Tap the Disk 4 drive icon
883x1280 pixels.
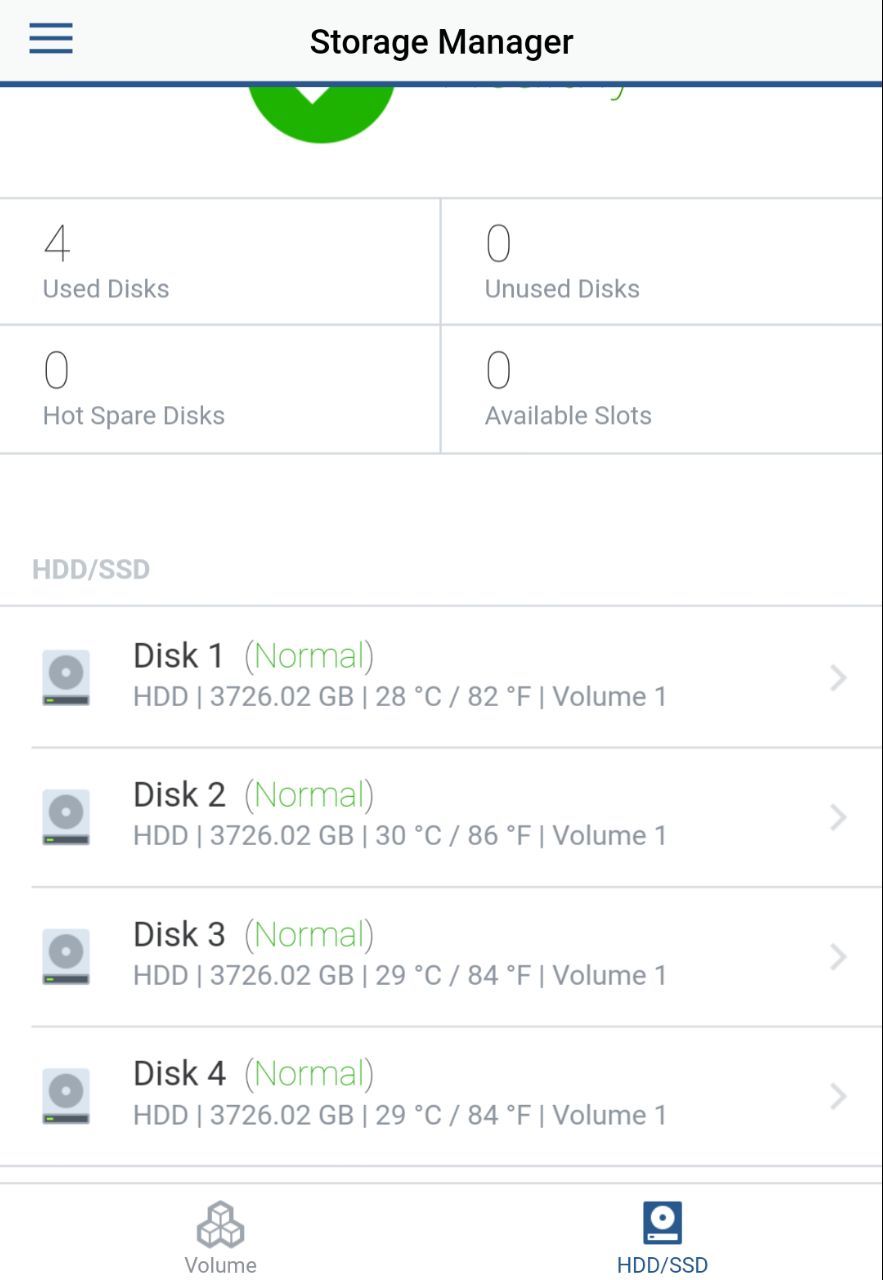(66, 1096)
